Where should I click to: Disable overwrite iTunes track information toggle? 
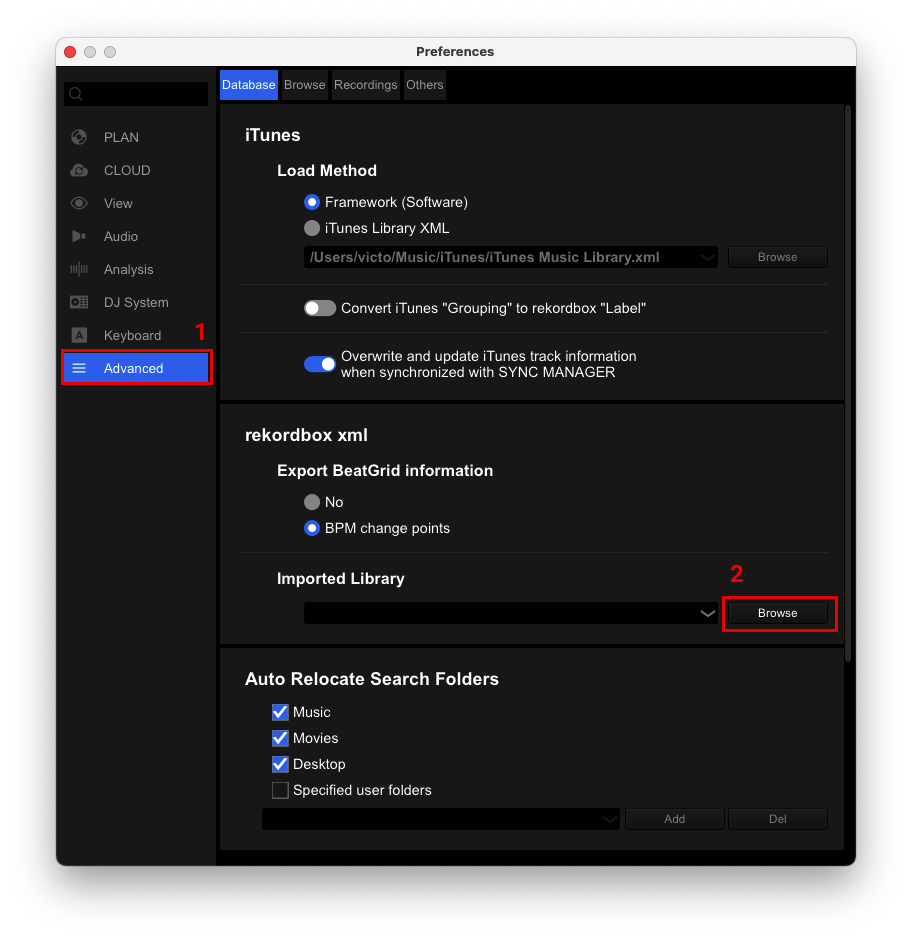(x=320, y=364)
